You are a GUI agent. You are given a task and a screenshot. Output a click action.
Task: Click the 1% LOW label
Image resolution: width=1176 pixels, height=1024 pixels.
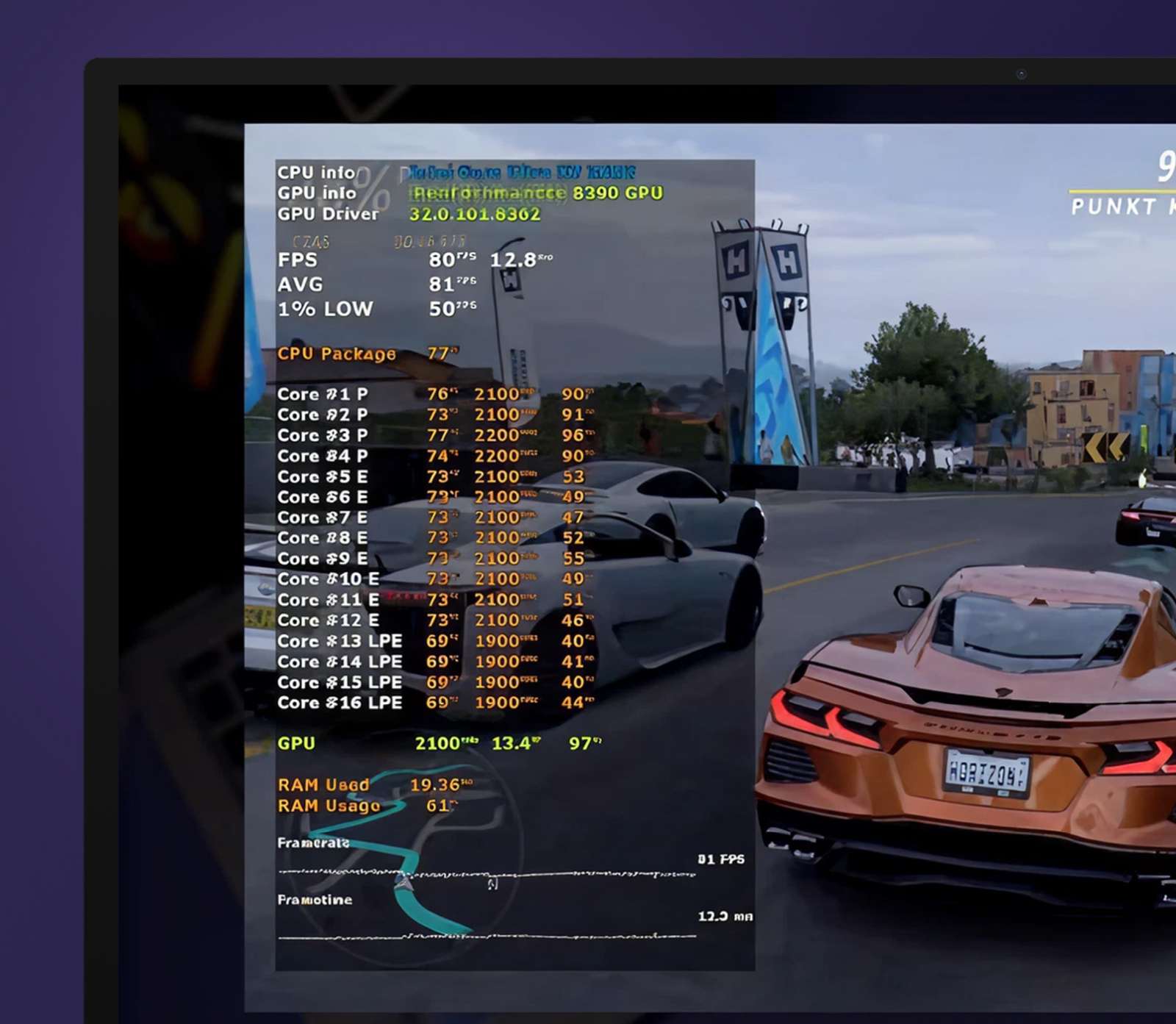pyautogui.click(x=325, y=309)
